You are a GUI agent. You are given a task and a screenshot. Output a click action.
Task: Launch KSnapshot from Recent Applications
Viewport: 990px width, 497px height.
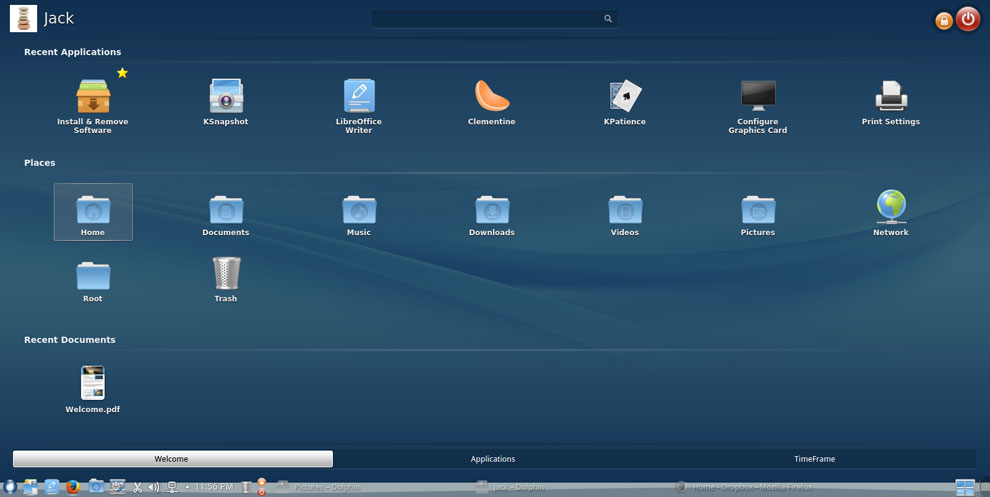point(226,102)
